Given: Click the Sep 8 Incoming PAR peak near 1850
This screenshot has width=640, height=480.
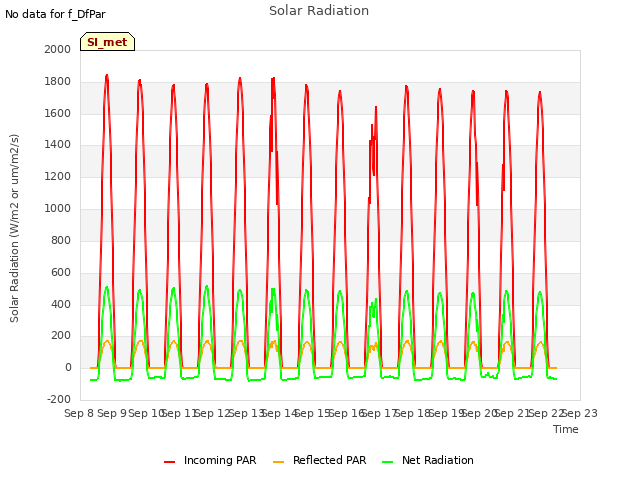Looking at the screenshot, I should [107, 76].
